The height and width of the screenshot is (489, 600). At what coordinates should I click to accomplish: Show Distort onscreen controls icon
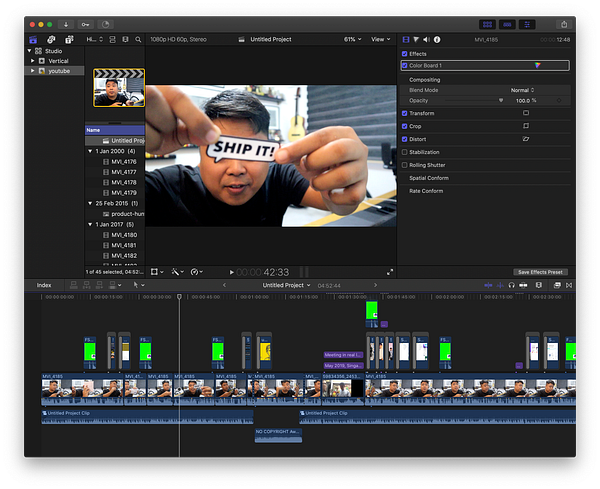526,139
